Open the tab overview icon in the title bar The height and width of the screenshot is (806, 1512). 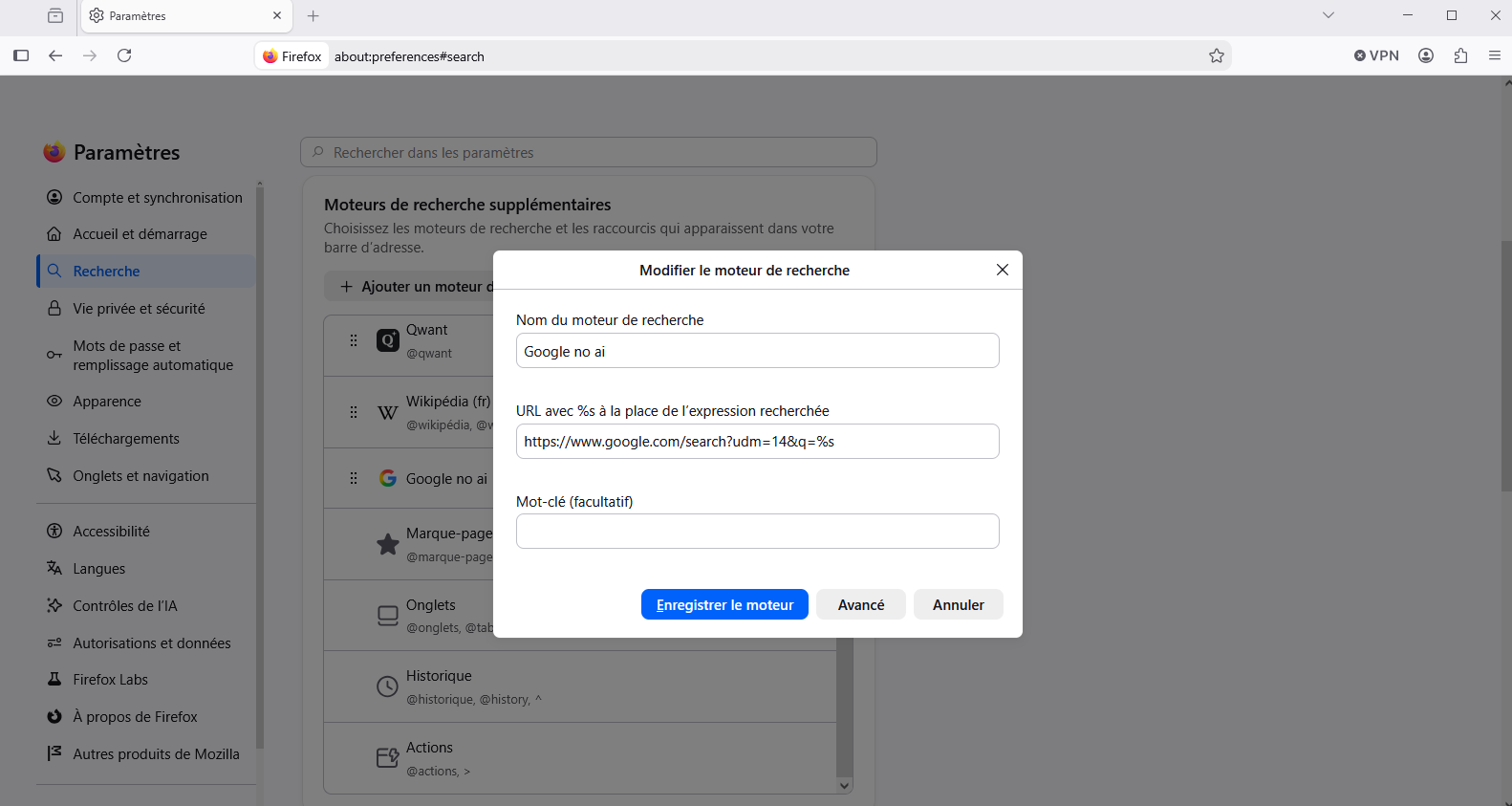(55, 15)
